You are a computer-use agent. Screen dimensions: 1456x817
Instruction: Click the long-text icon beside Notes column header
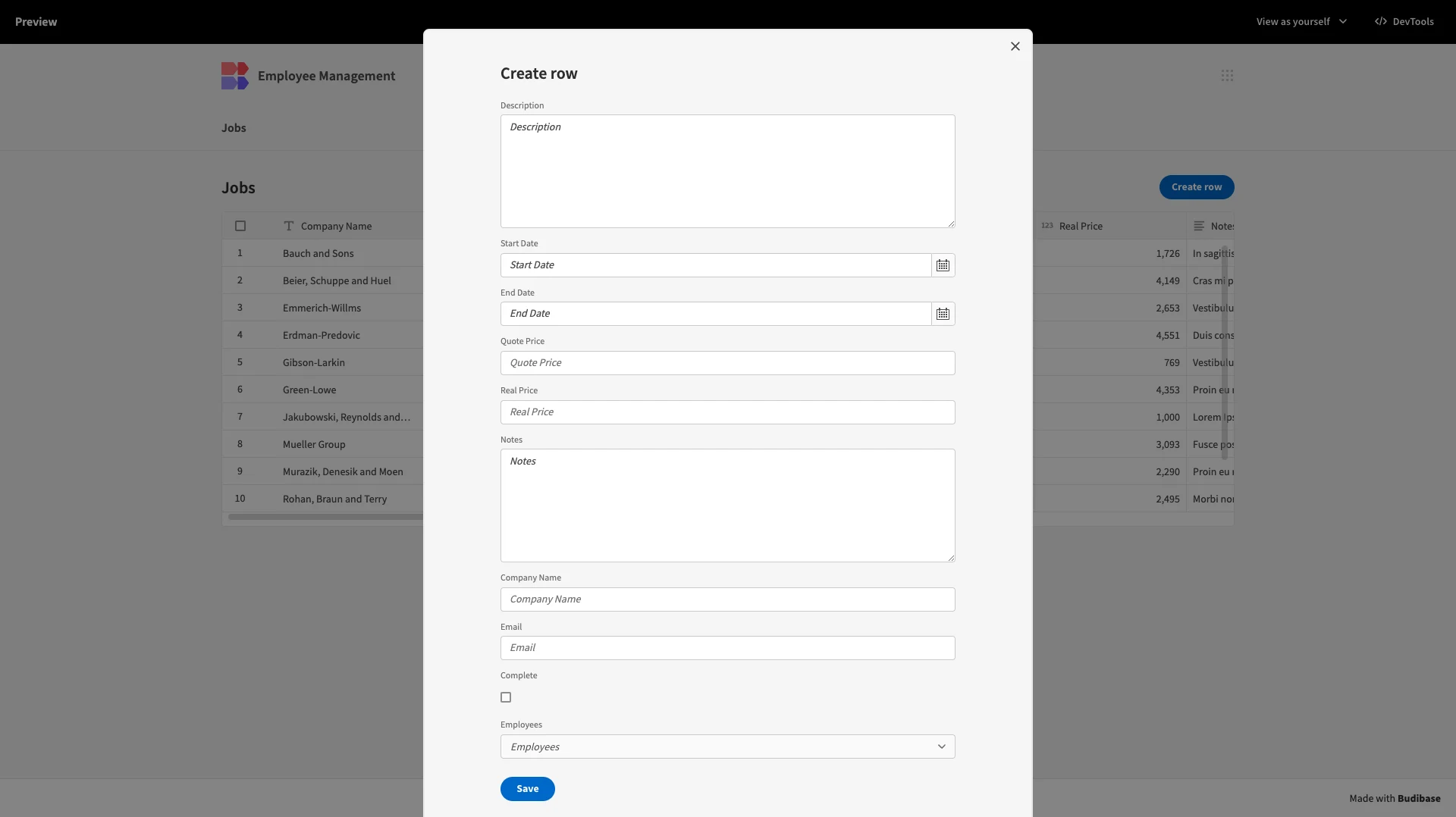tap(1199, 226)
